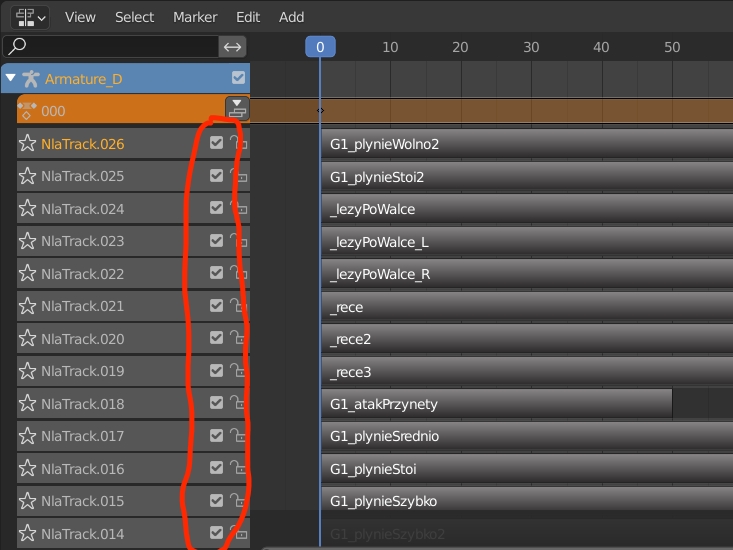The height and width of the screenshot is (550, 733).
Task: Toggle solo star on NlaTrack.018
Action: click(x=28, y=403)
